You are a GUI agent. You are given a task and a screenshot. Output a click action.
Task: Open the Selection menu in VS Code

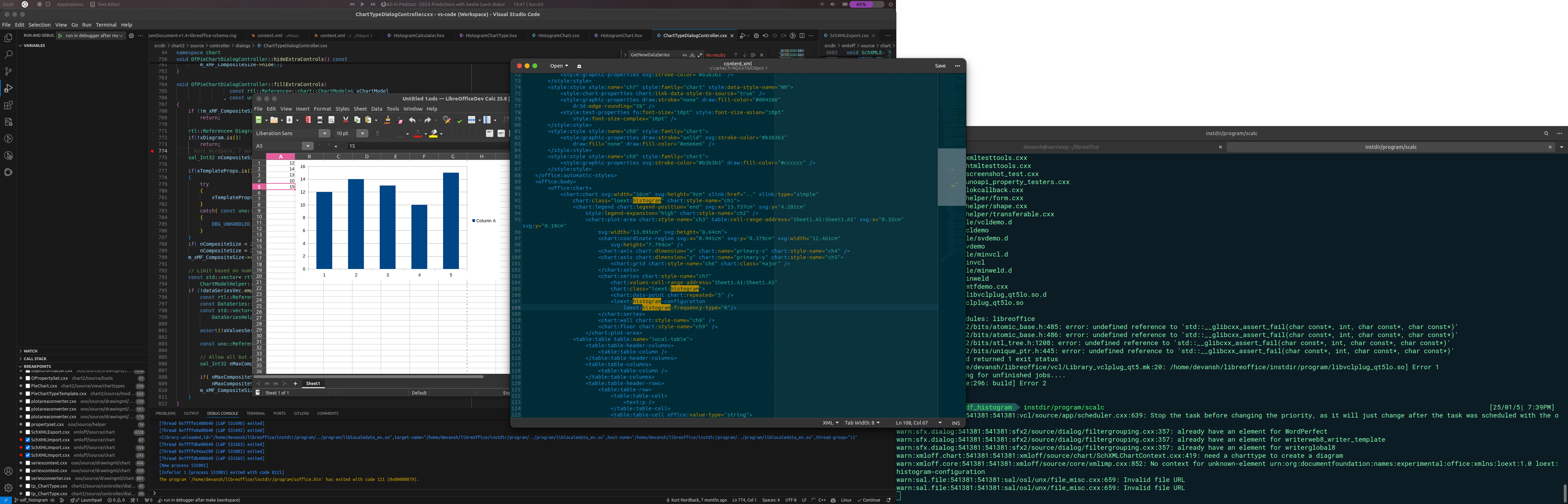pos(40,25)
